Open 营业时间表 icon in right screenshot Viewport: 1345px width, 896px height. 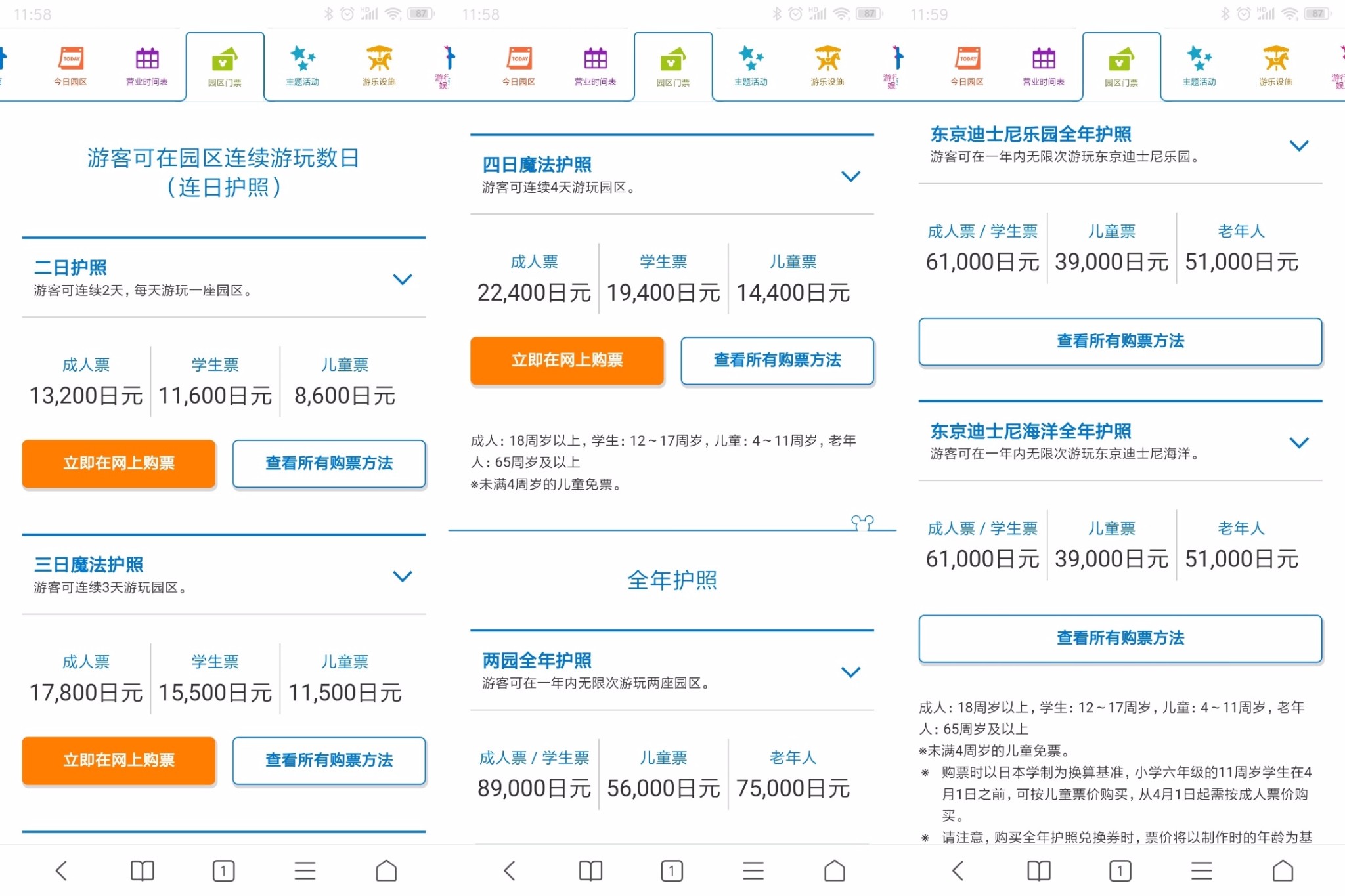click(1044, 66)
